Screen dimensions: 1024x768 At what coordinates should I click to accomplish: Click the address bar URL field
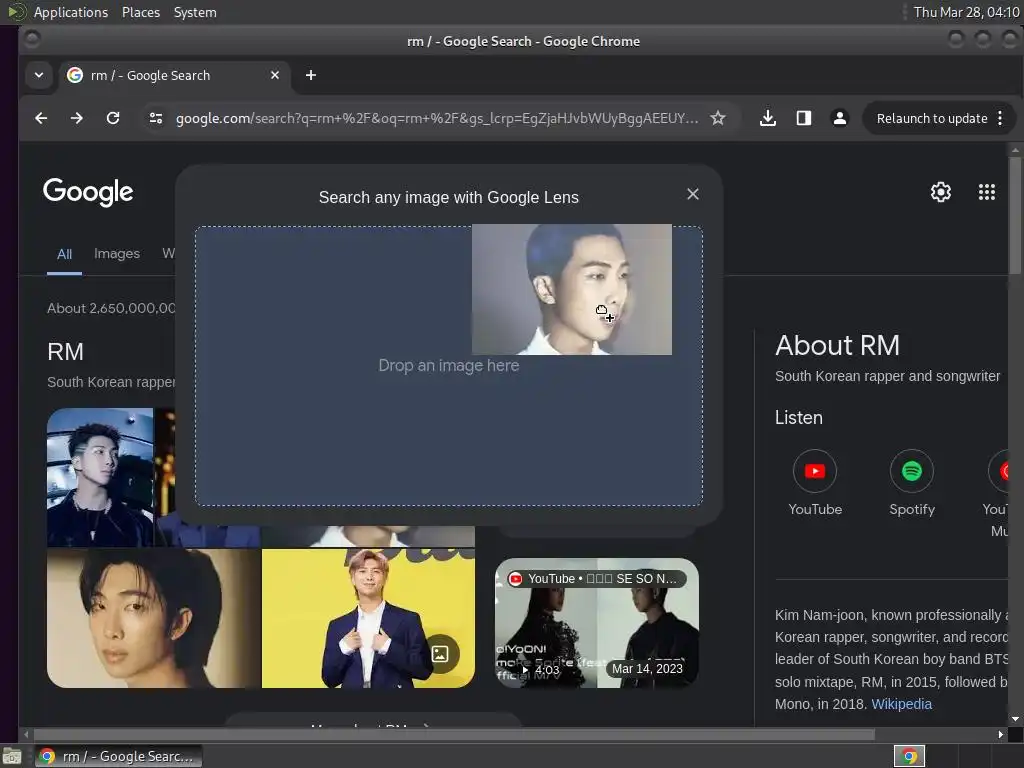[436, 118]
